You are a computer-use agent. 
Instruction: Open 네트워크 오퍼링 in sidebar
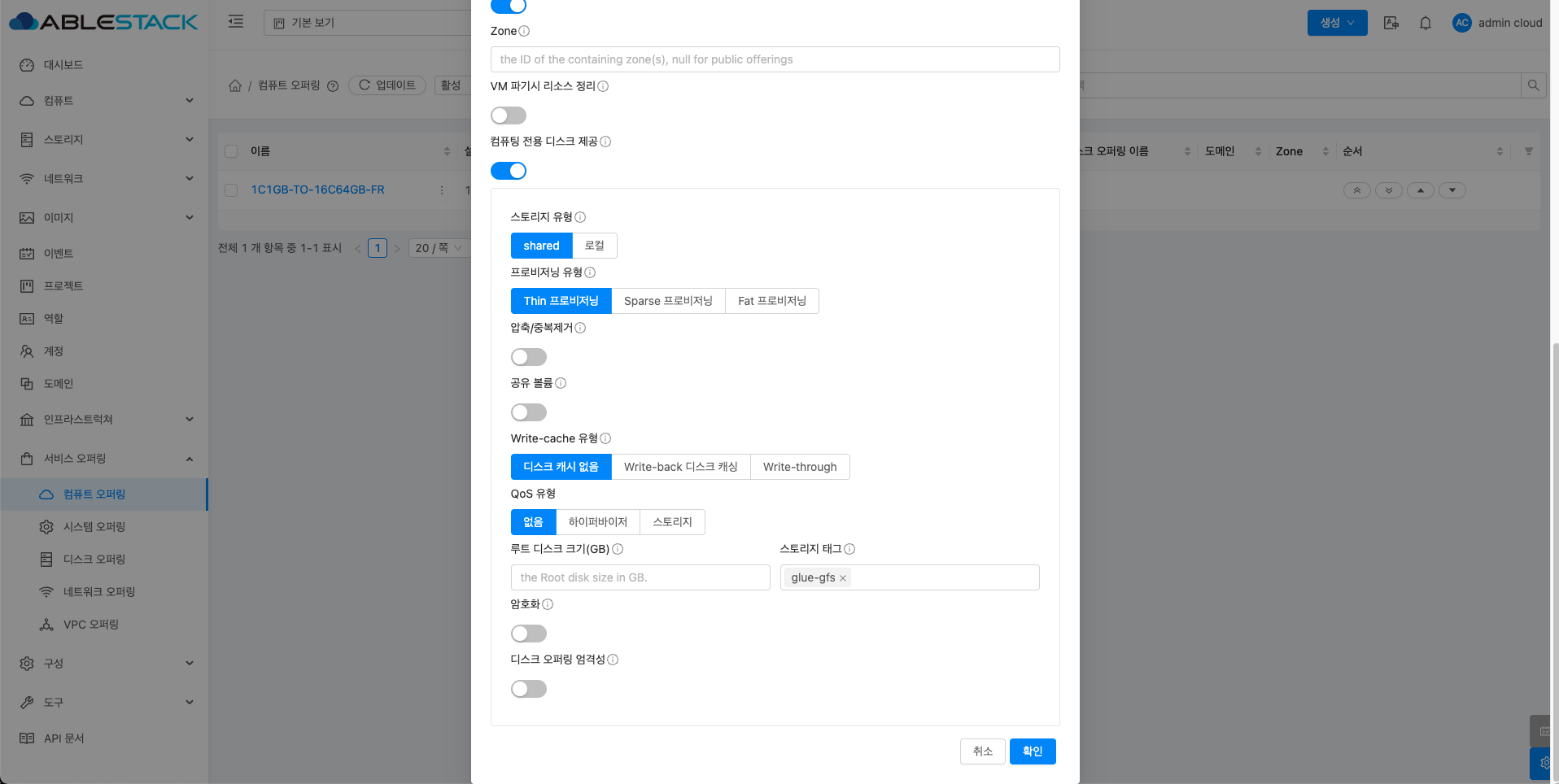(104, 592)
